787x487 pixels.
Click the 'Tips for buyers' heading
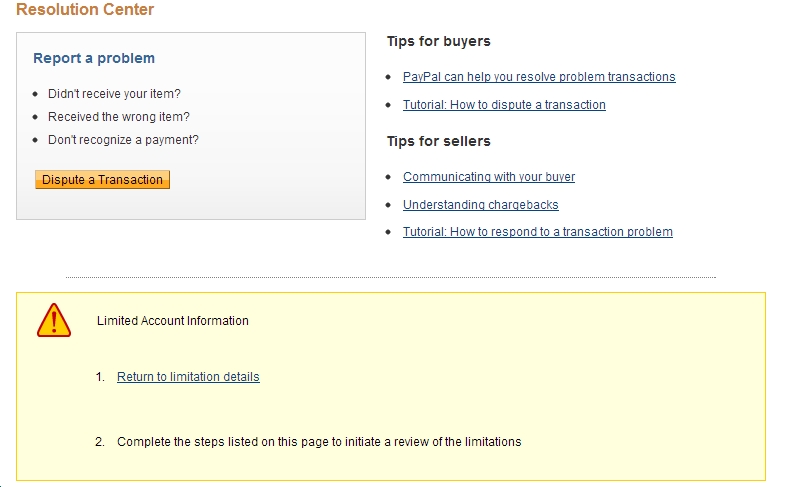click(439, 42)
